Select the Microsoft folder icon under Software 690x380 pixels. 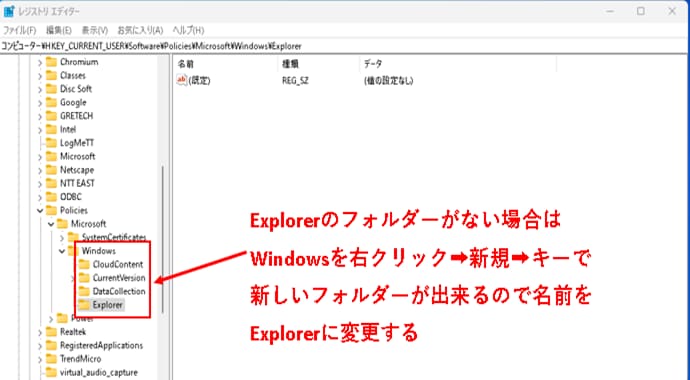coord(52,157)
